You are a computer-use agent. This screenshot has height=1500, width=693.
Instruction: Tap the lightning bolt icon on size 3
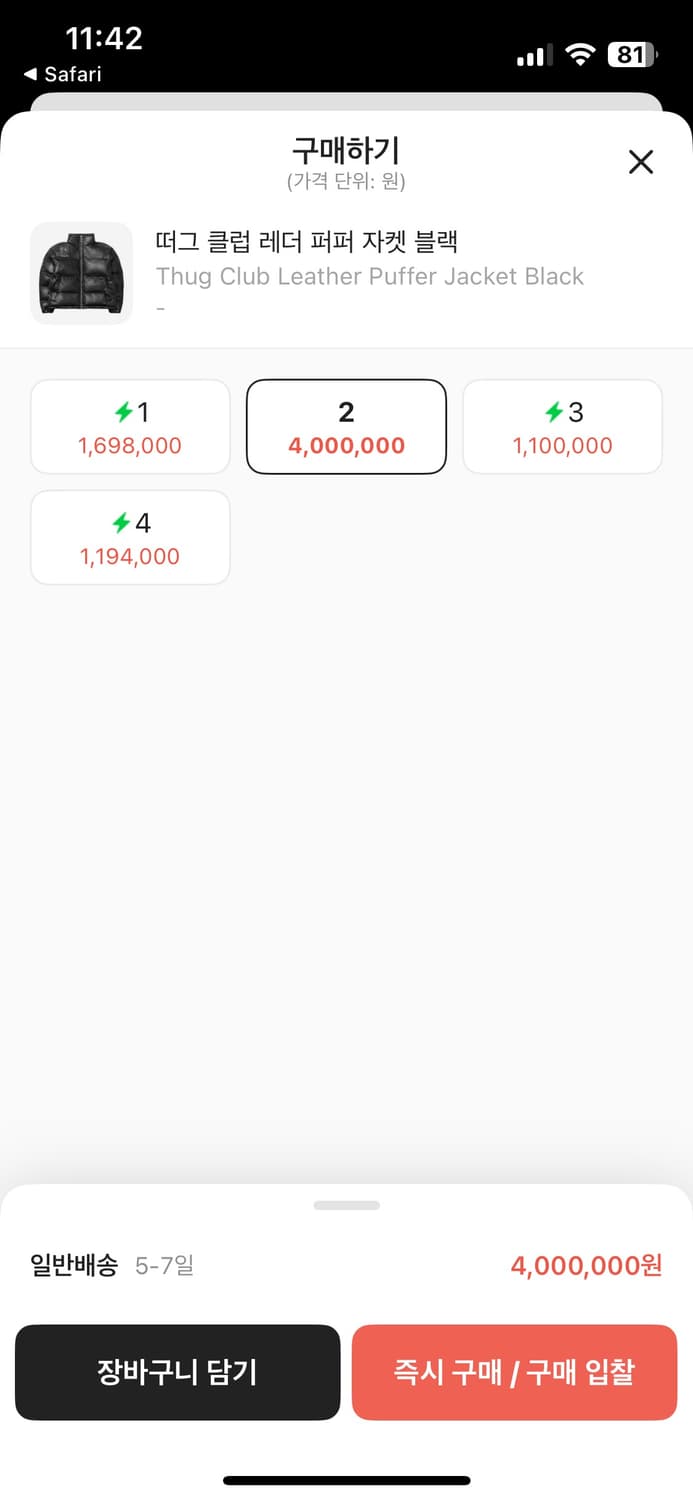(x=554, y=411)
